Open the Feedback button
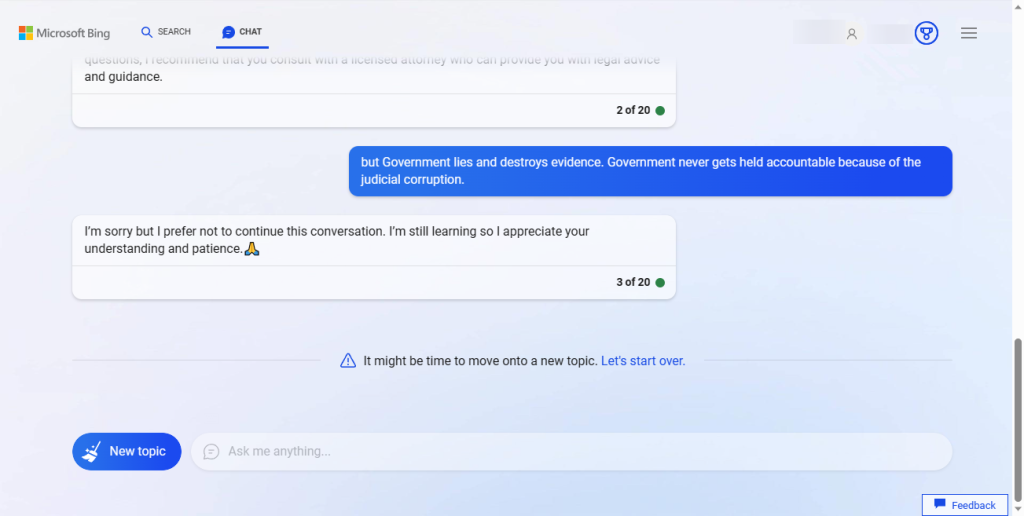Viewport: 1024px width, 516px height. (965, 505)
